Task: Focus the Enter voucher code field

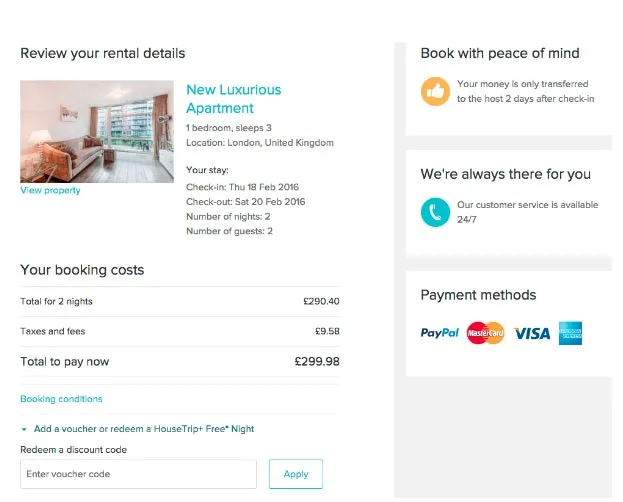Action: coord(138,474)
